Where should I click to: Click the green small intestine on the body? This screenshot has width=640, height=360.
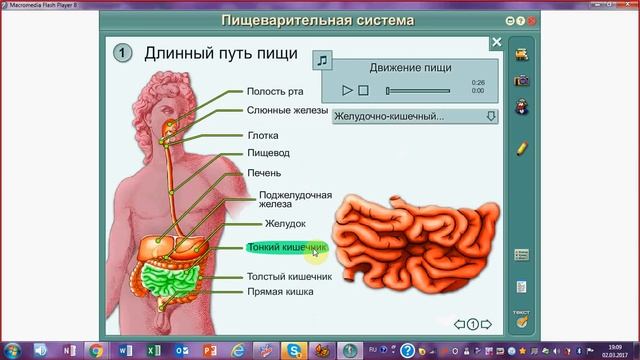coord(169,281)
